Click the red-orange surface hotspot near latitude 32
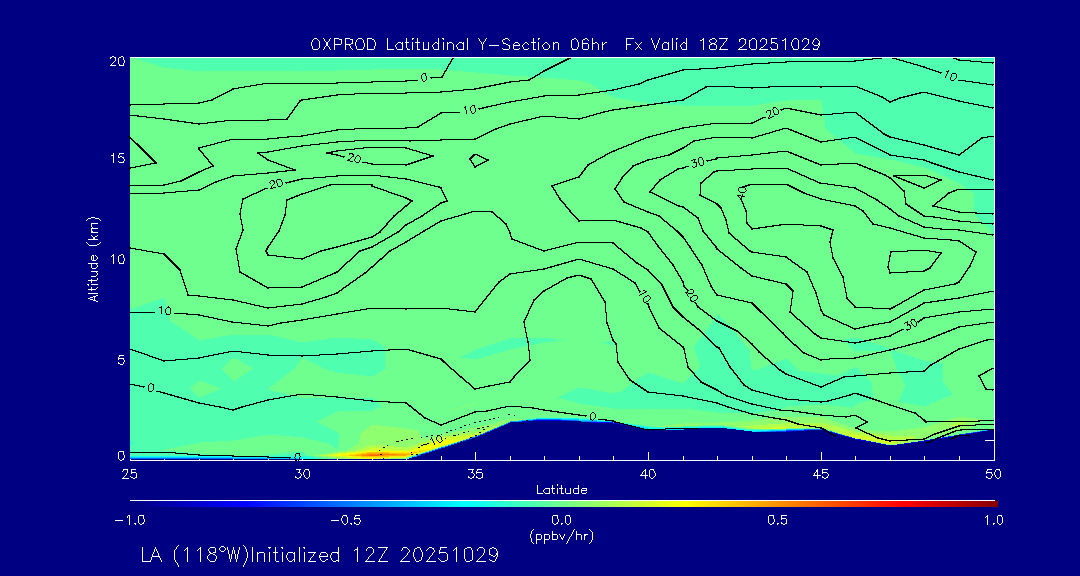 click(x=370, y=454)
